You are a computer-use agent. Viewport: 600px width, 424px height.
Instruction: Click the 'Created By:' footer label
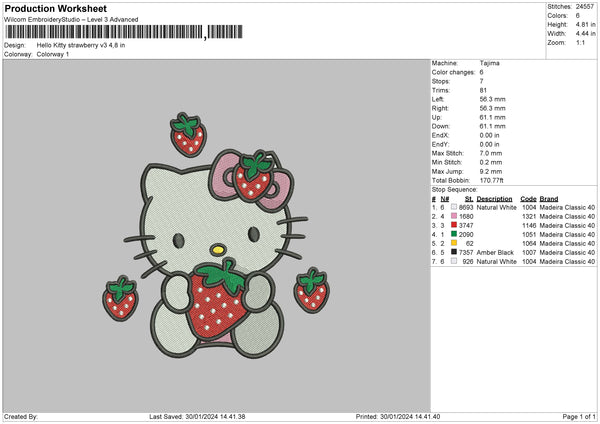[x=21, y=416]
